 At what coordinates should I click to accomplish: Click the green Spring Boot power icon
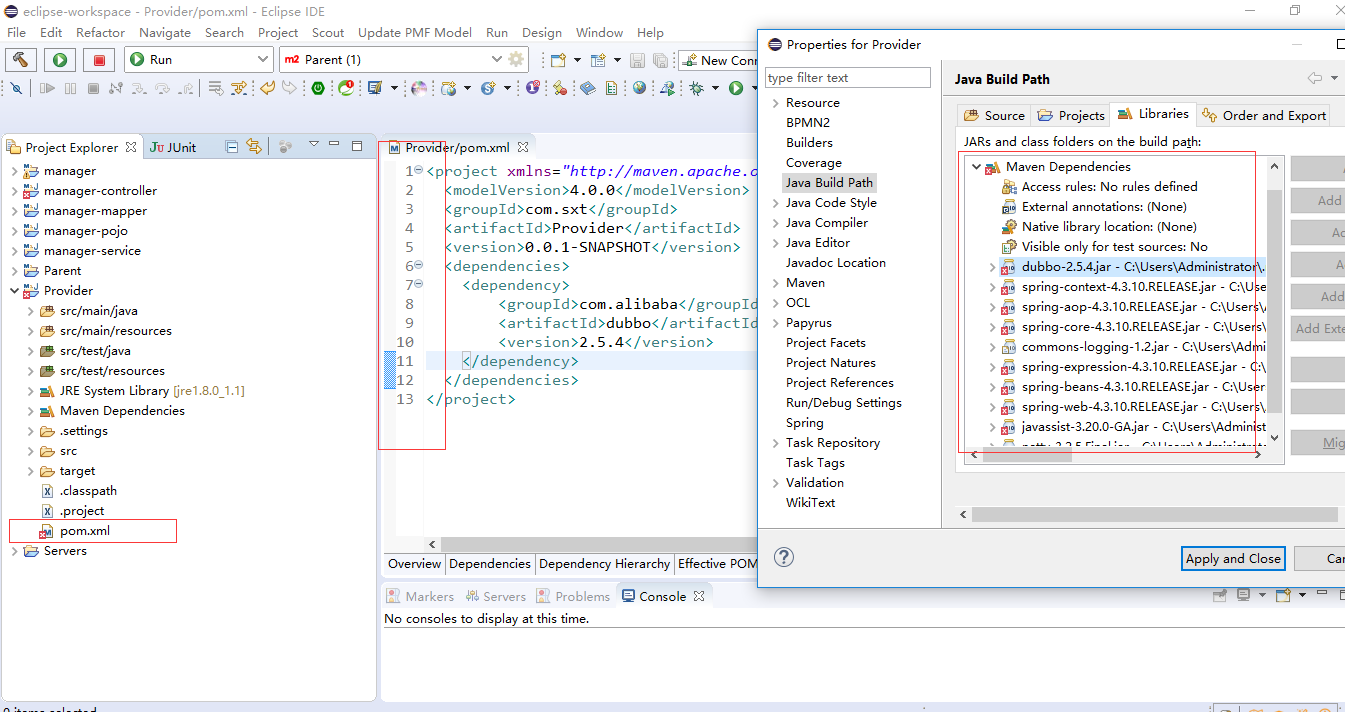coord(318,88)
